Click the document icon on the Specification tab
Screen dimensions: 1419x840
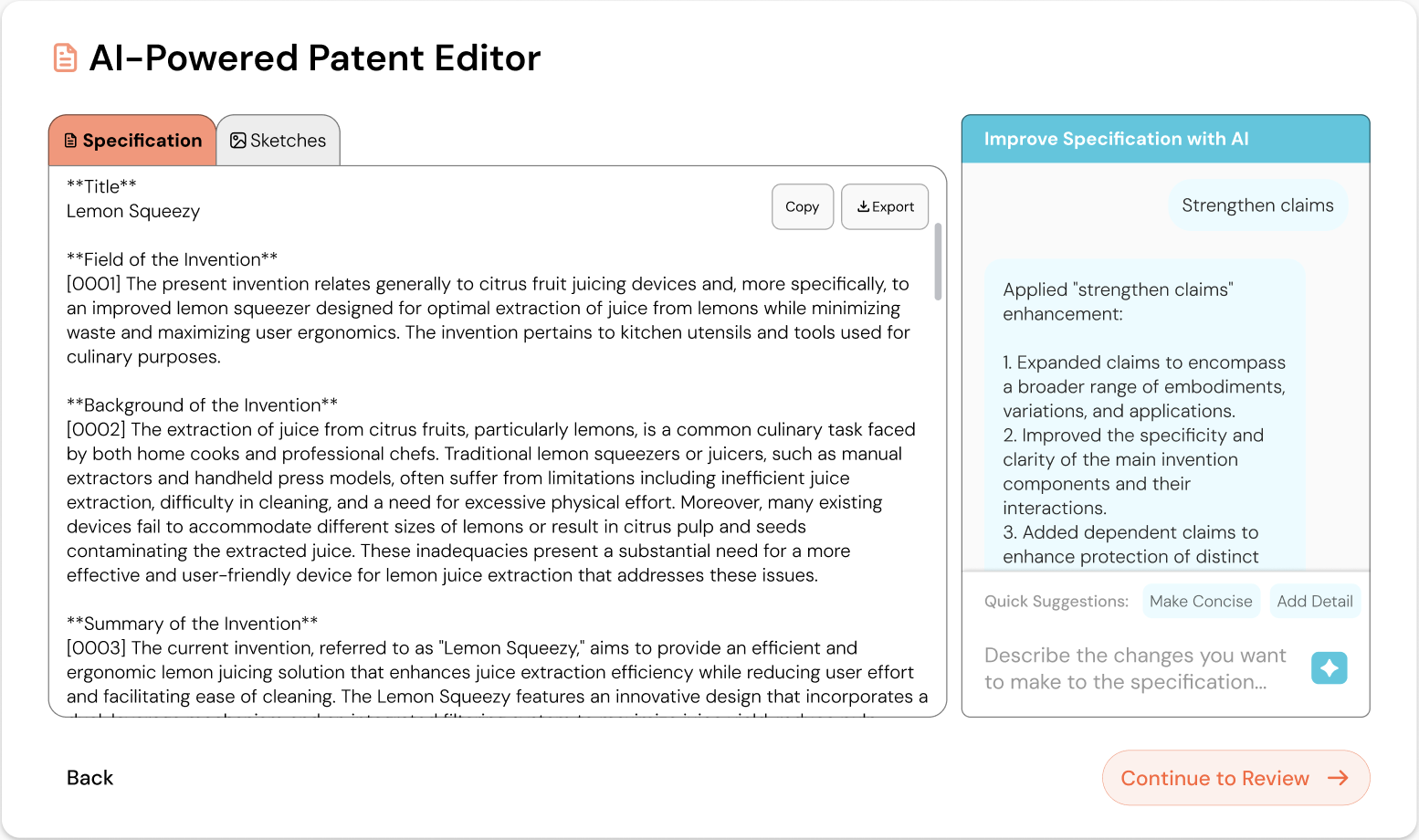[70, 140]
